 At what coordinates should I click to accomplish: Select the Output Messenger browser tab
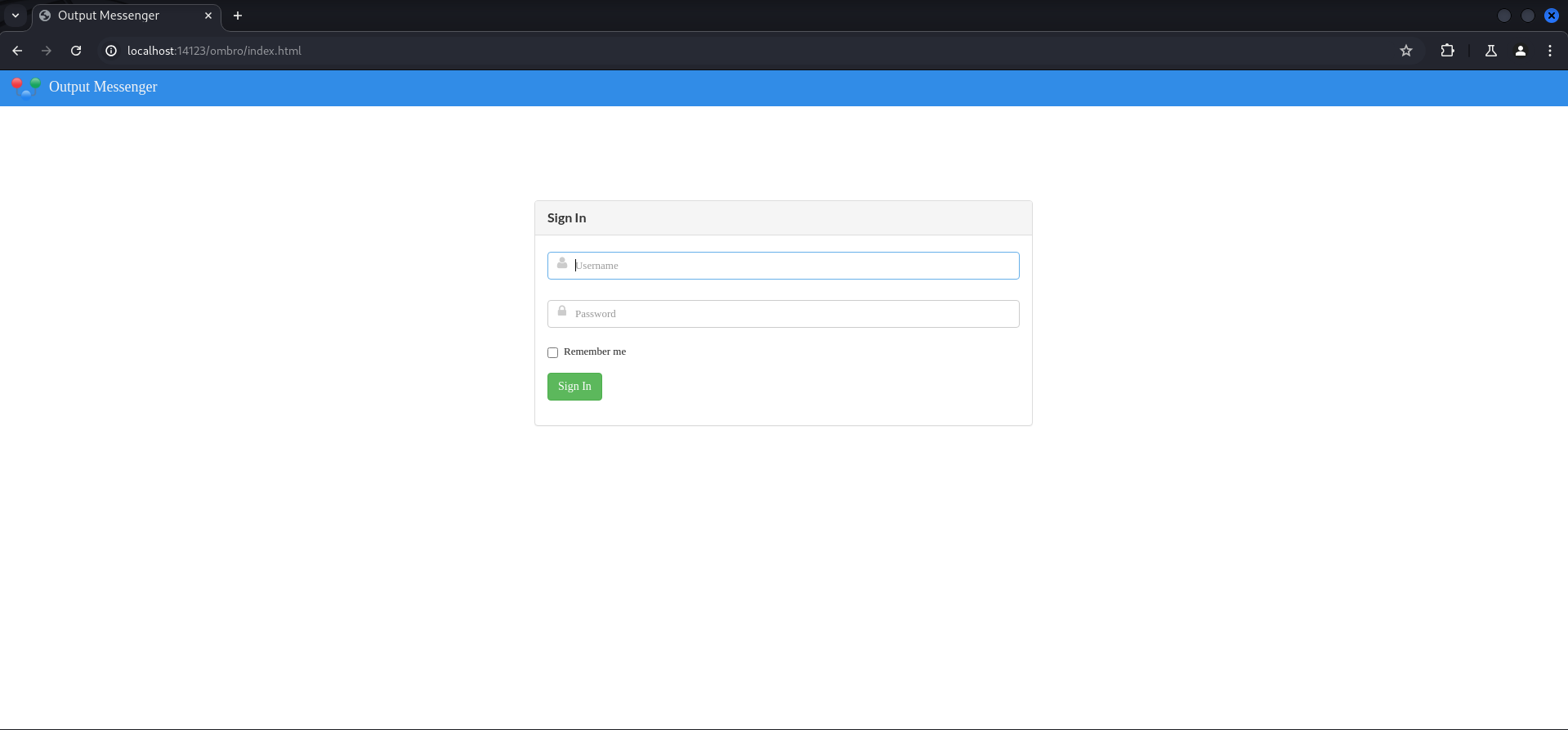click(114, 16)
